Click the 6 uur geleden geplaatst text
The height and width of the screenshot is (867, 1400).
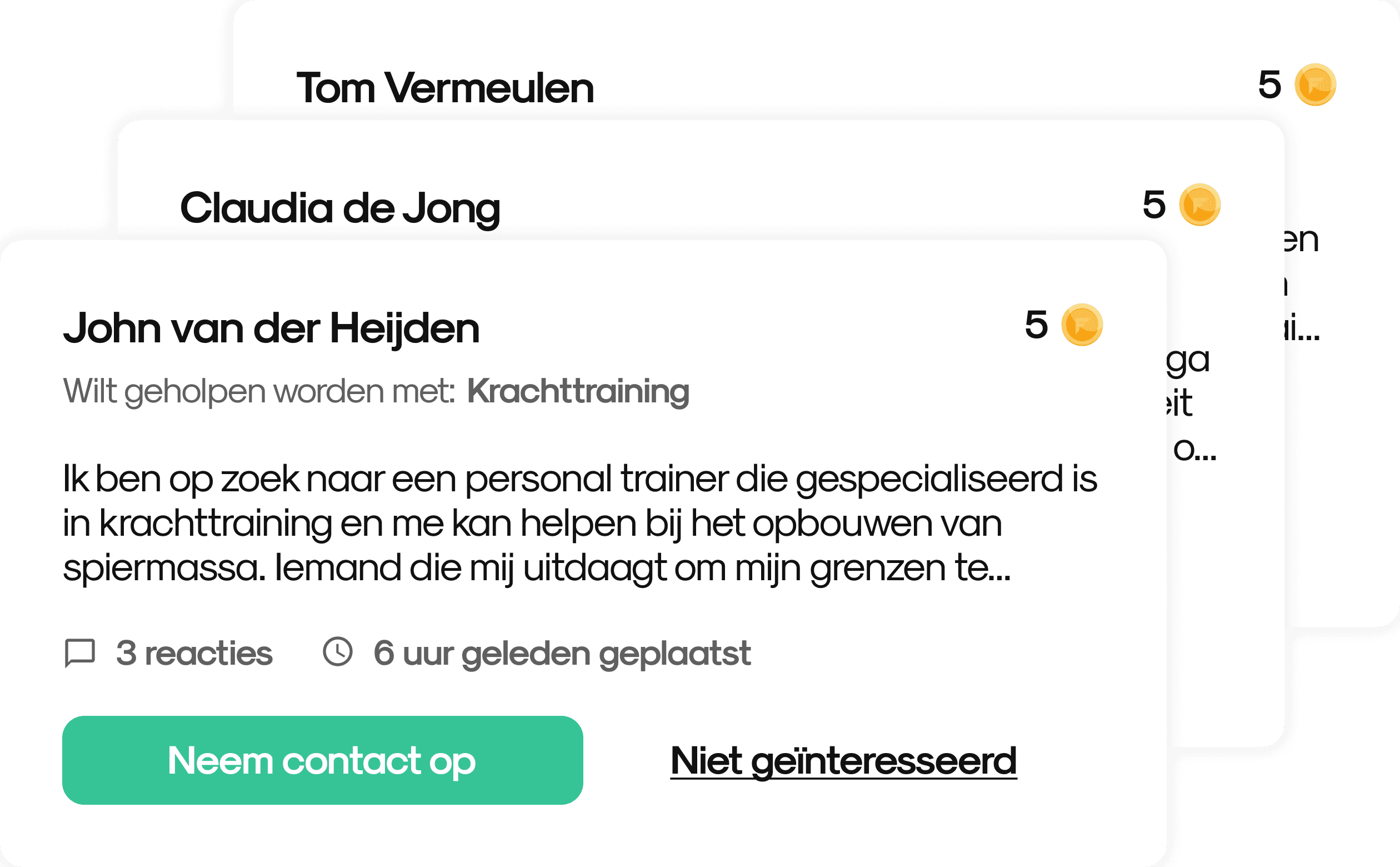click(x=562, y=654)
